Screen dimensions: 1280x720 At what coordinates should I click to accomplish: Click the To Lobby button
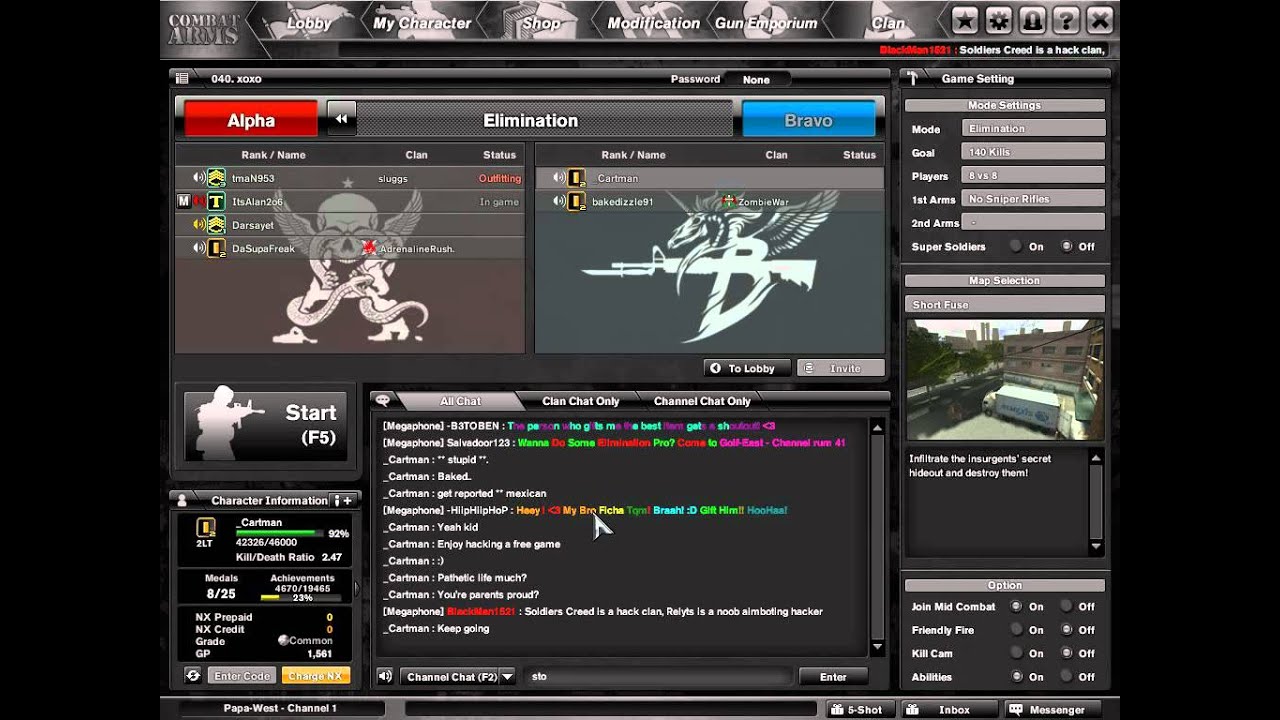point(747,368)
